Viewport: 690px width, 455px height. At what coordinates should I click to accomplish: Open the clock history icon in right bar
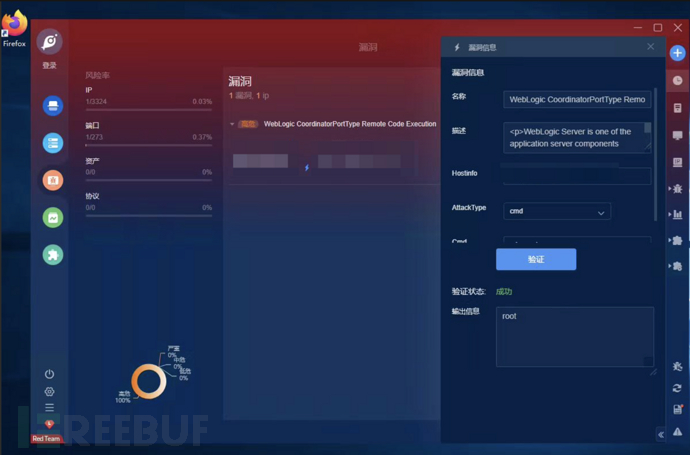pos(677,81)
